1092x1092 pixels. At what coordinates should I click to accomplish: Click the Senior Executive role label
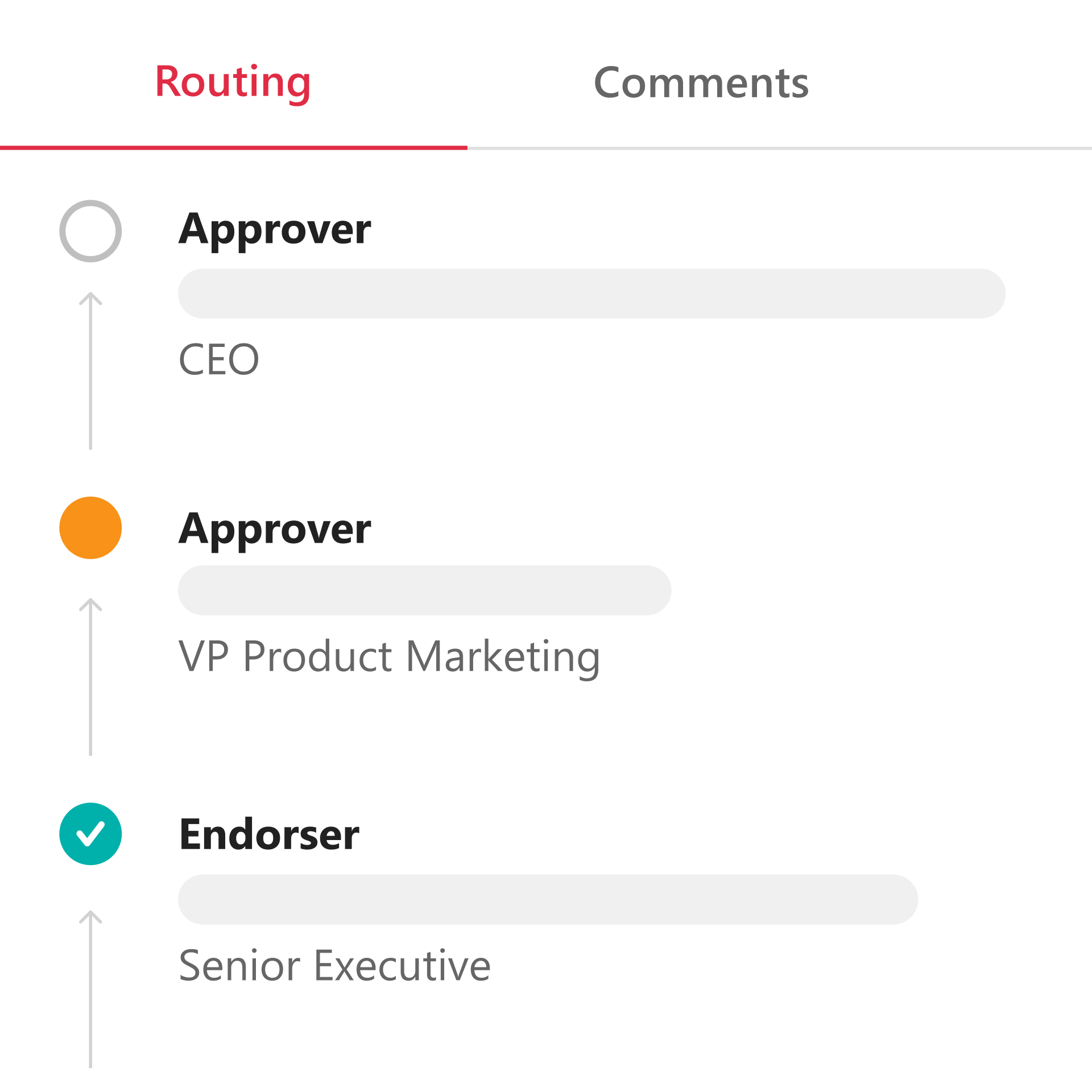[x=335, y=966]
